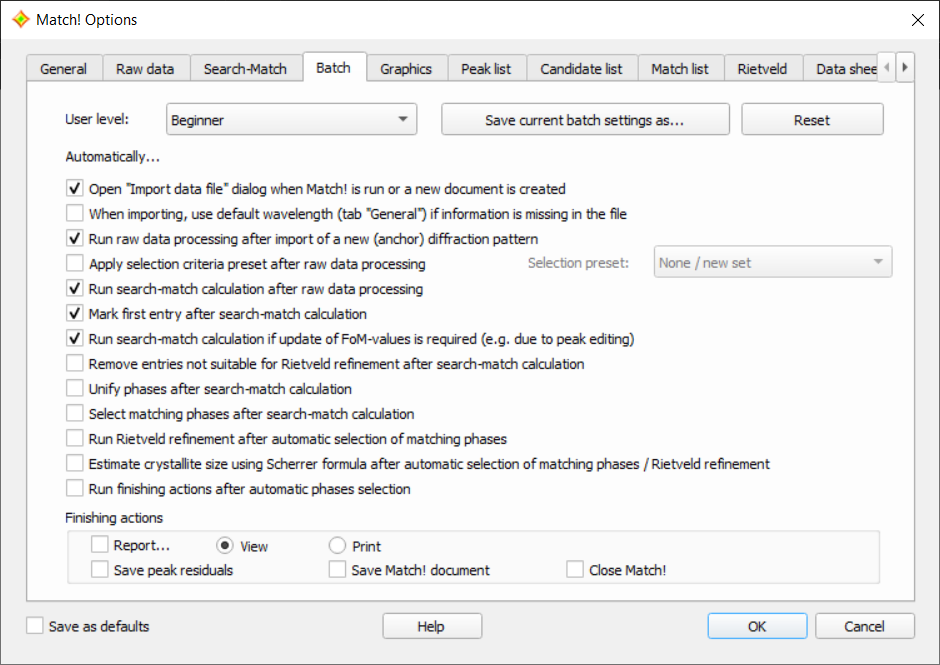940x665 pixels.
Task: Cancel the options dialog
Action: (x=864, y=626)
